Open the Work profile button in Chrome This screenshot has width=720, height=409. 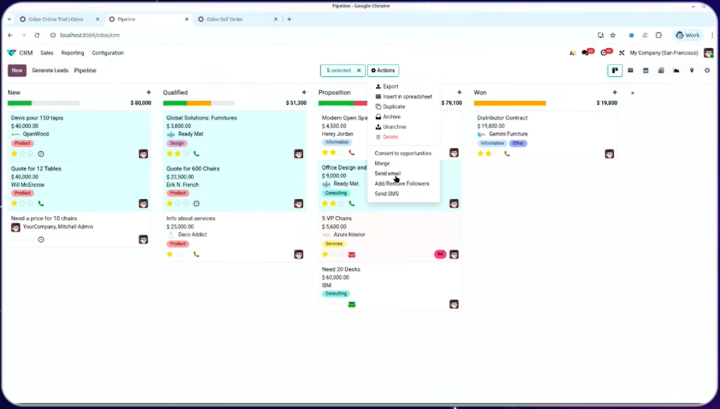pyautogui.click(x=688, y=35)
